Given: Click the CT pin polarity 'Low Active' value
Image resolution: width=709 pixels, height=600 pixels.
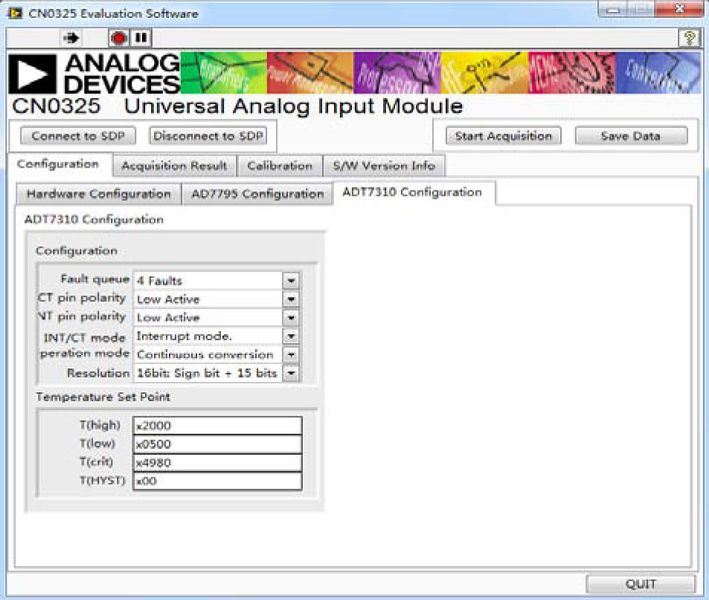Looking at the screenshot, I should click(208, 299).
